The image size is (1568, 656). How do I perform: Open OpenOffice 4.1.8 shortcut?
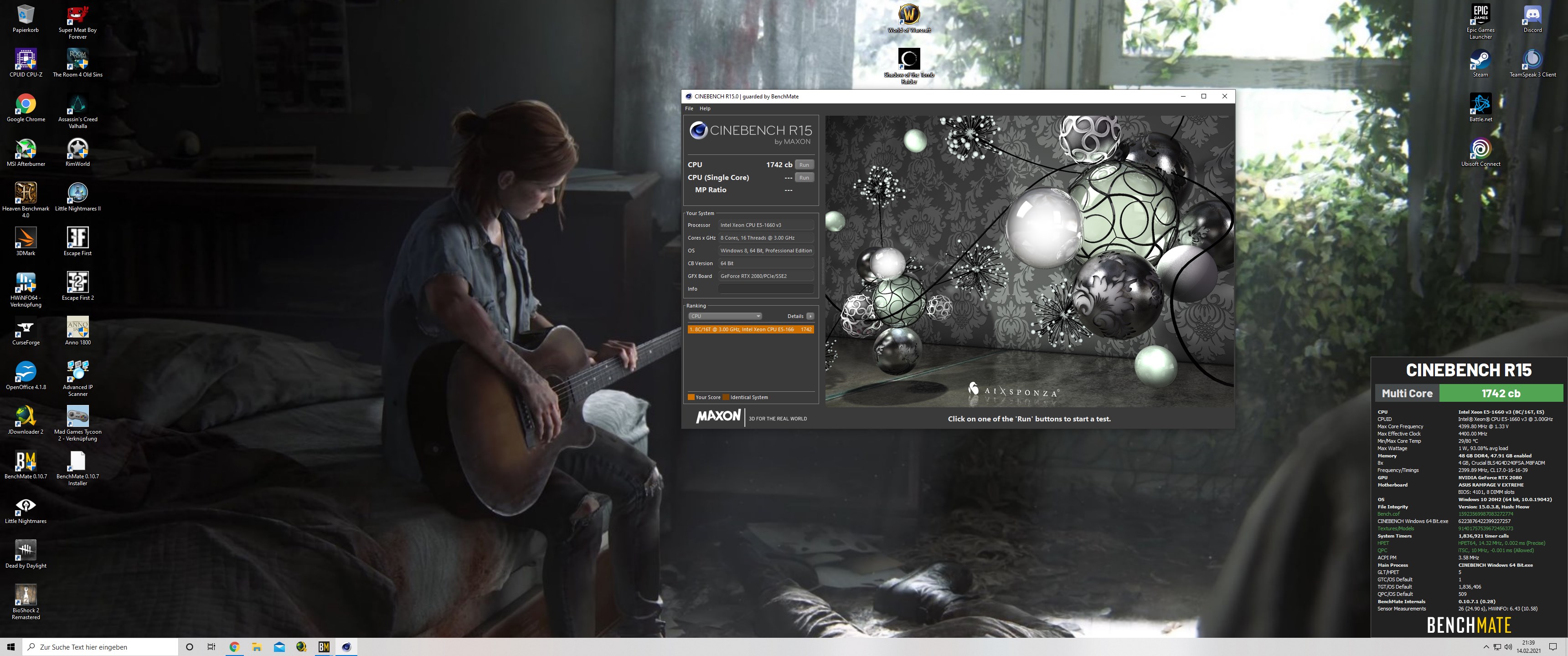(26, 375)
